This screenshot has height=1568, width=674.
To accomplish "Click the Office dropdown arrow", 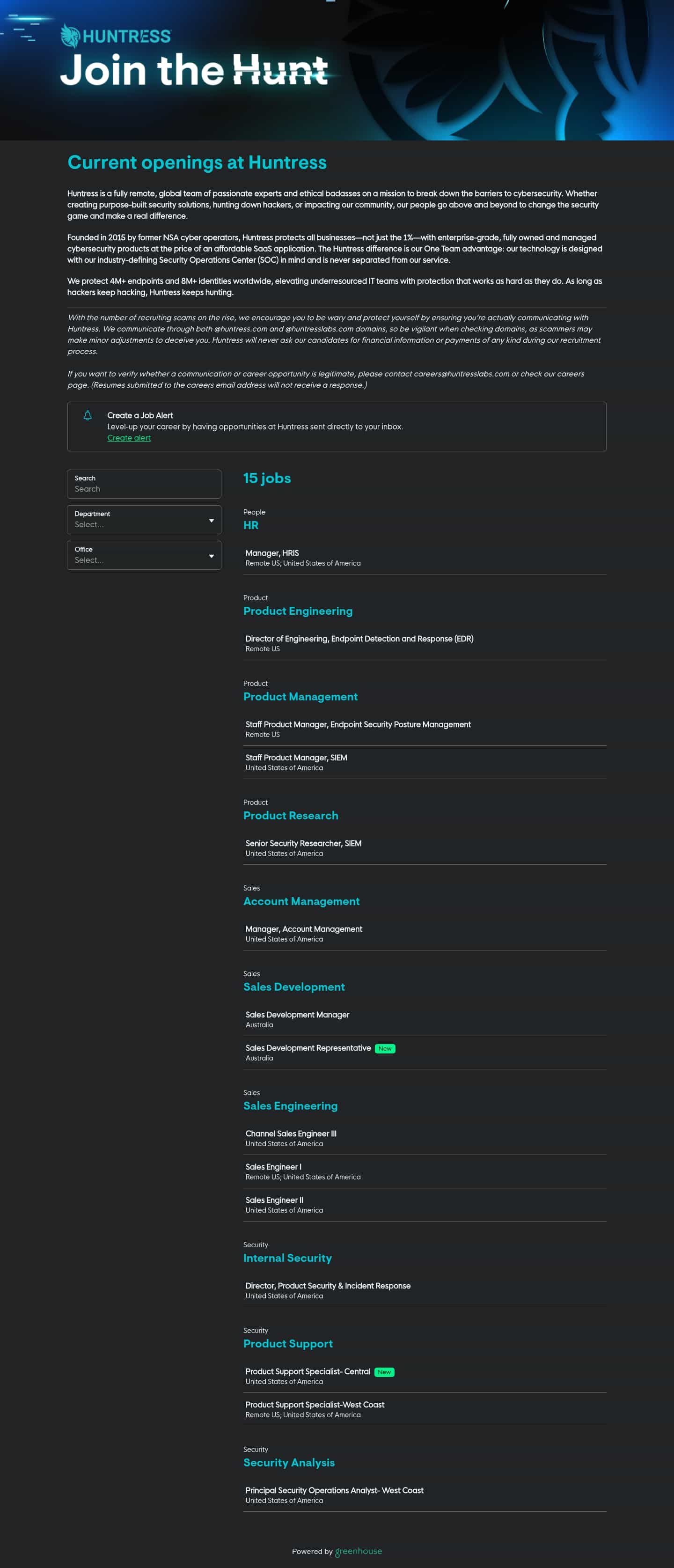I will click(x=211, y=556).
